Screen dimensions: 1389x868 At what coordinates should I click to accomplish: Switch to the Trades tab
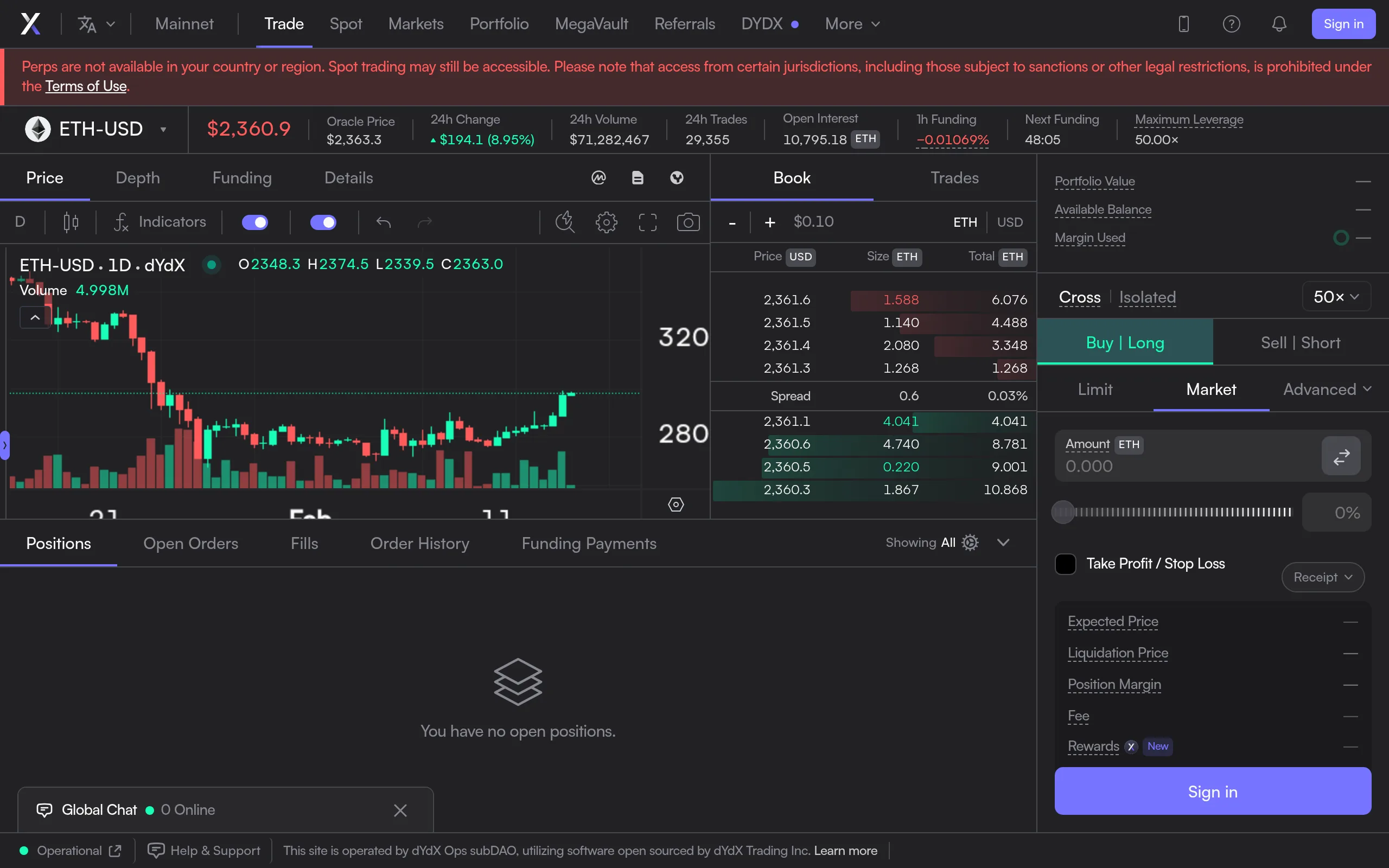(x=954, y=178)
